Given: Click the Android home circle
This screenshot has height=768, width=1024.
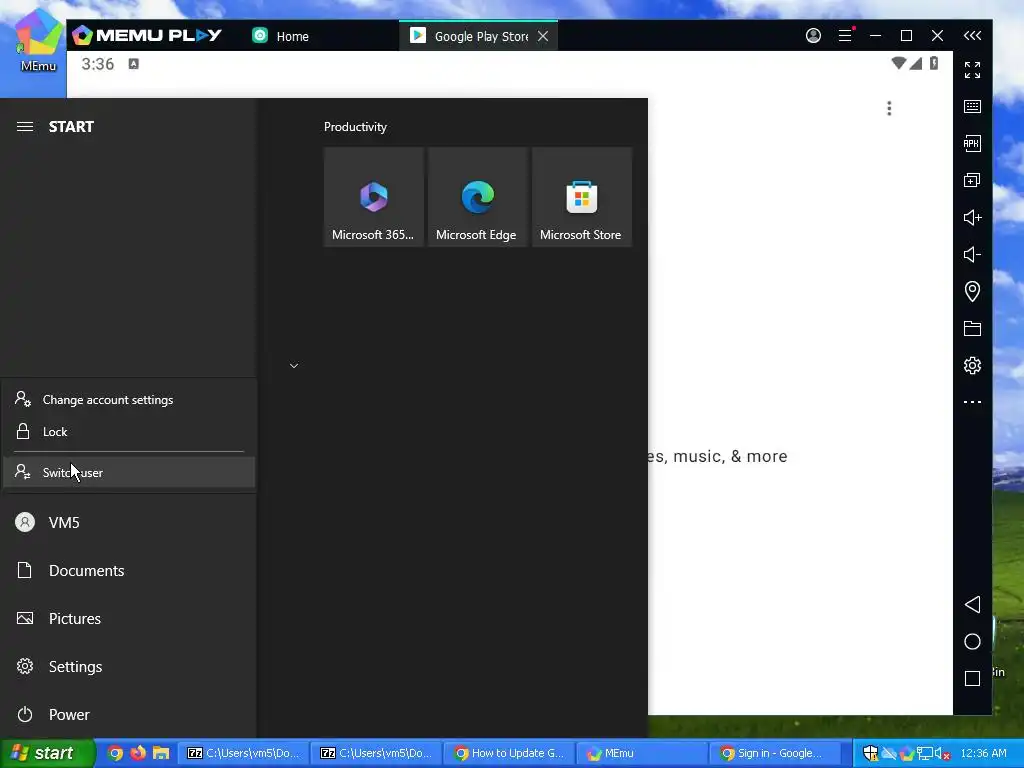Looking at the screenshot, I should 972,641.
